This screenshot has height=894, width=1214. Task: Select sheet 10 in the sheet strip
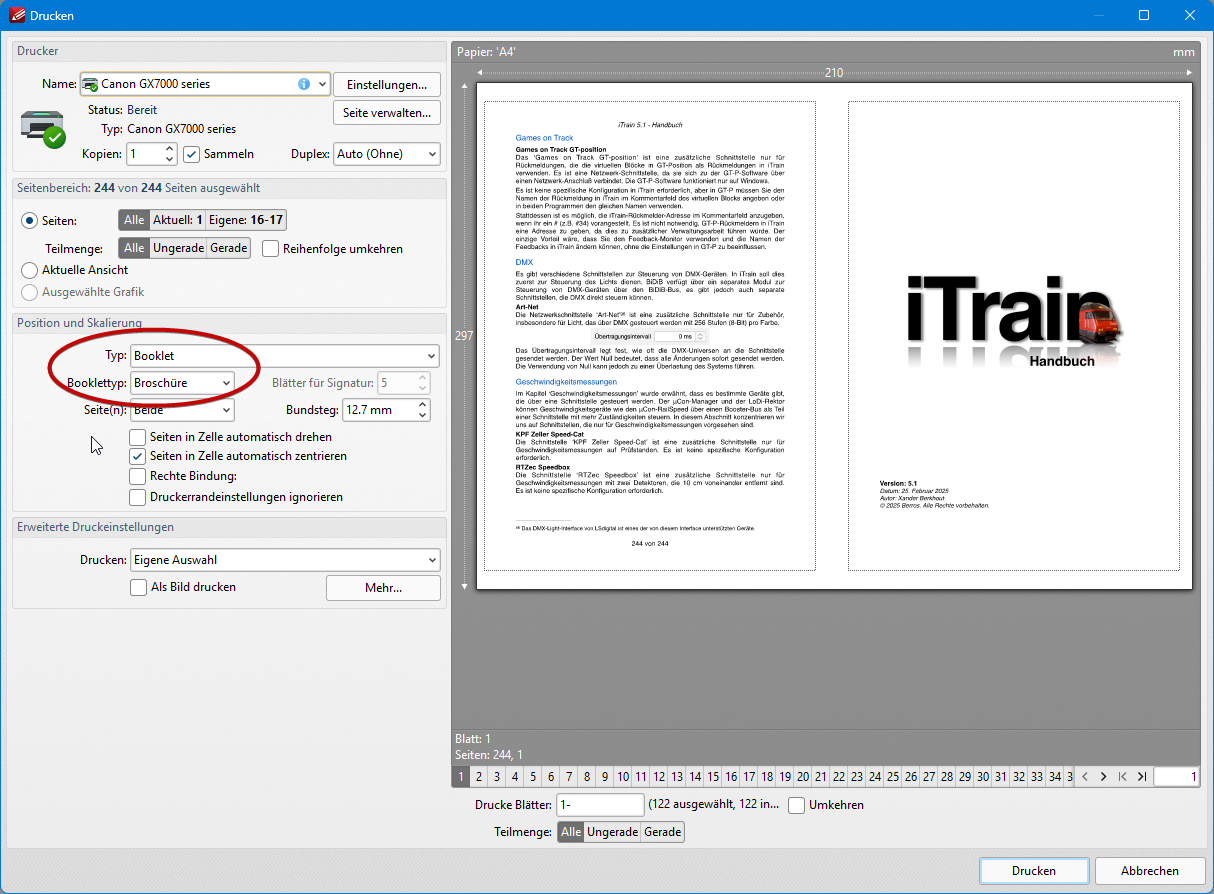point(622,777)
